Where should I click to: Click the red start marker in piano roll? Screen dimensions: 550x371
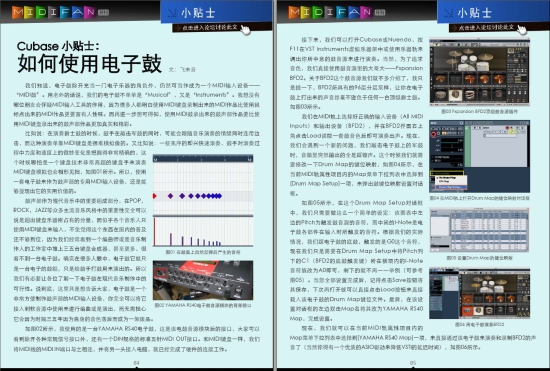click(x=155, y=196)
